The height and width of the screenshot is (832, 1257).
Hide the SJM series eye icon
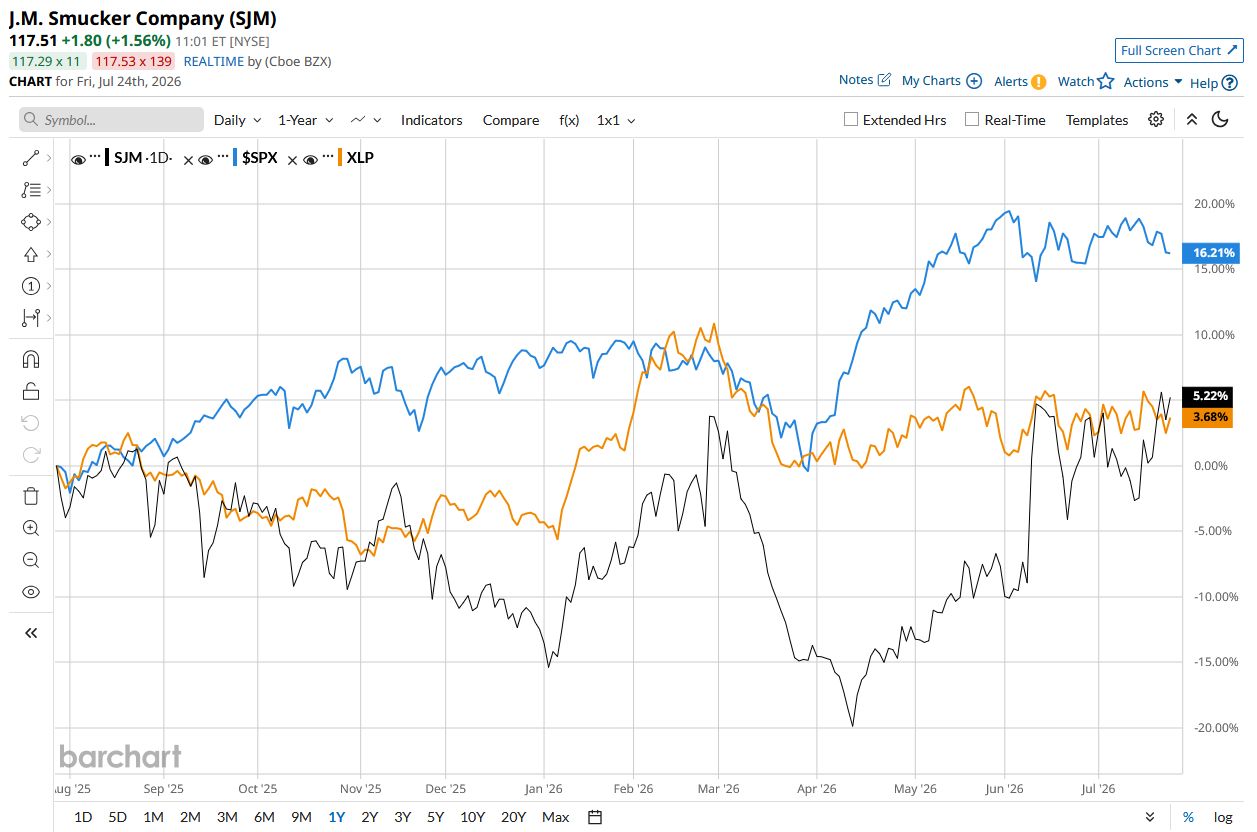78,159
